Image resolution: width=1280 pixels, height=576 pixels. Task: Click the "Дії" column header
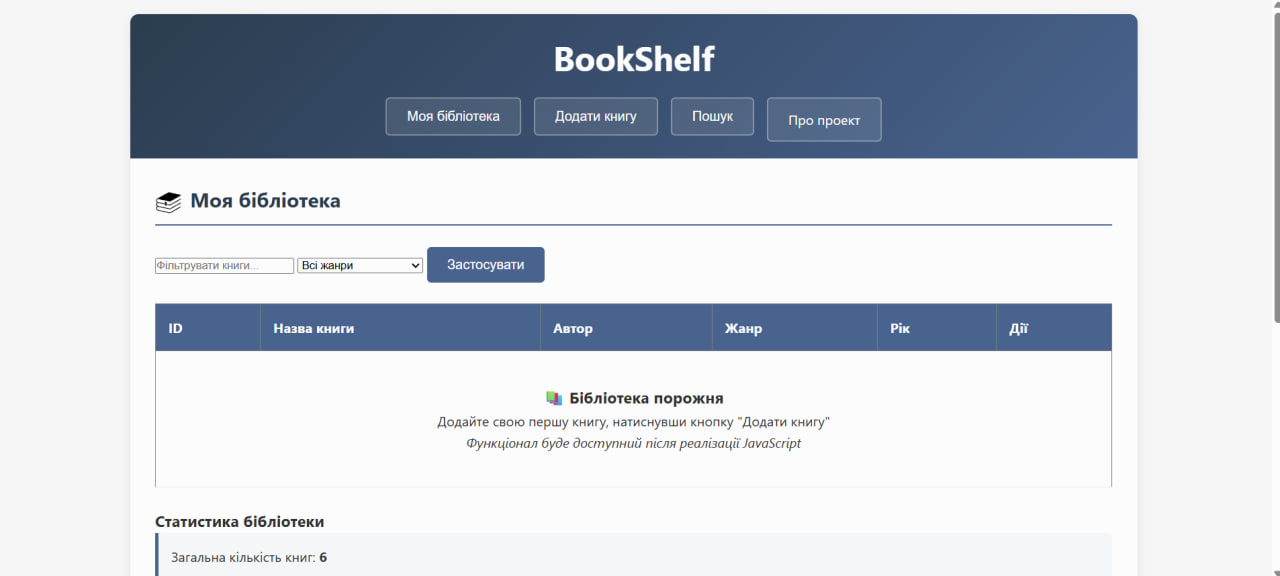[x=1017, y=327]
